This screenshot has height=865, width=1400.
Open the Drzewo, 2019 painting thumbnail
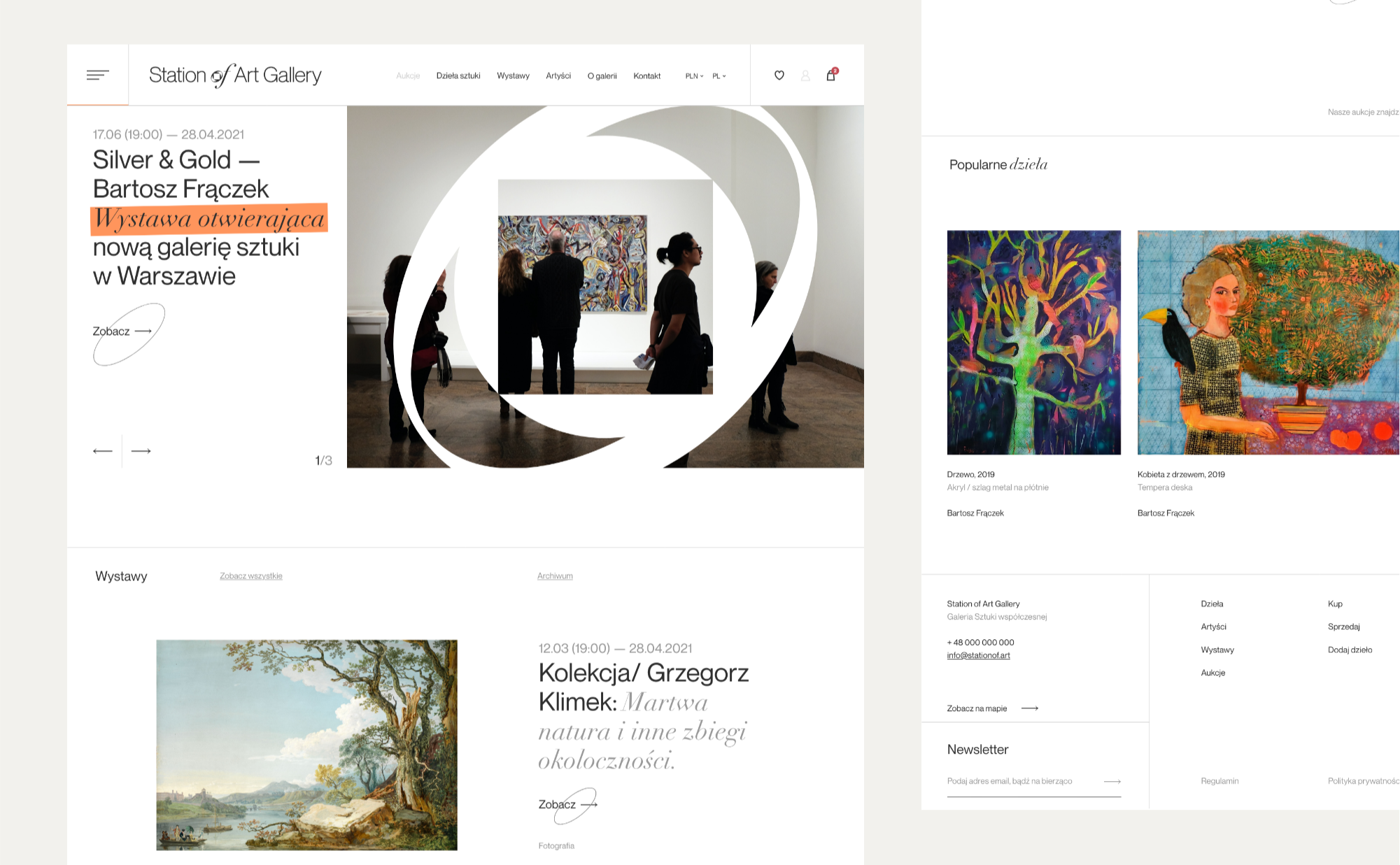1033,343
